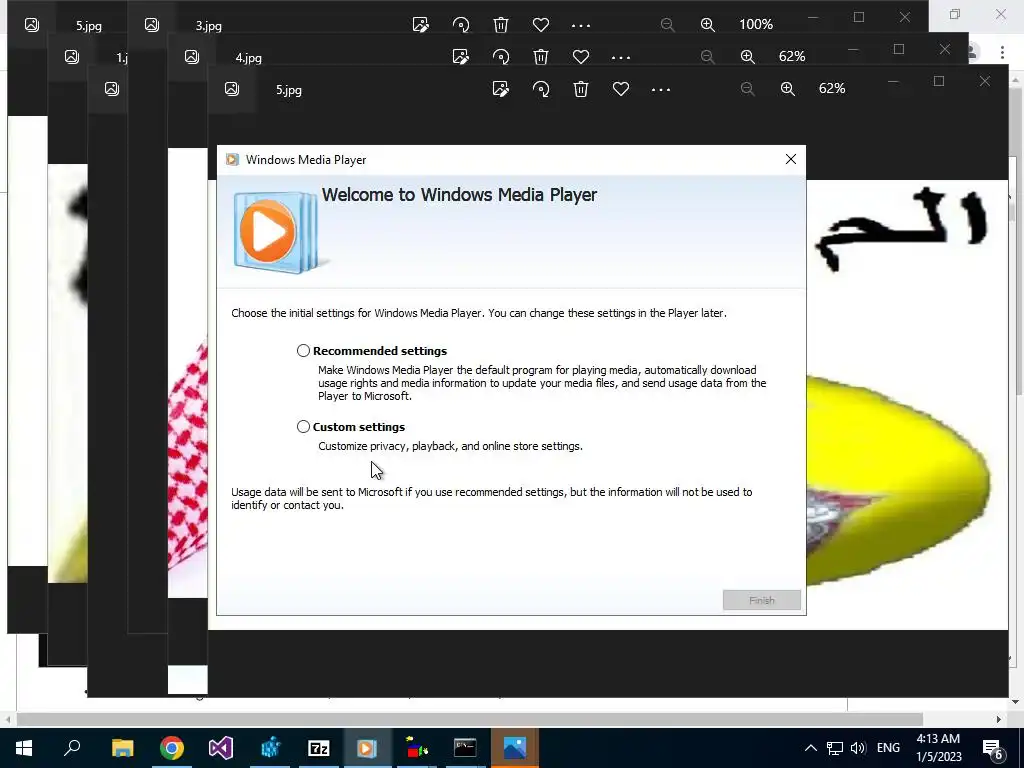Open volume control in system tray
Image resolution: width=1024 pixels, height=768 pixels.
click(858, 748)
